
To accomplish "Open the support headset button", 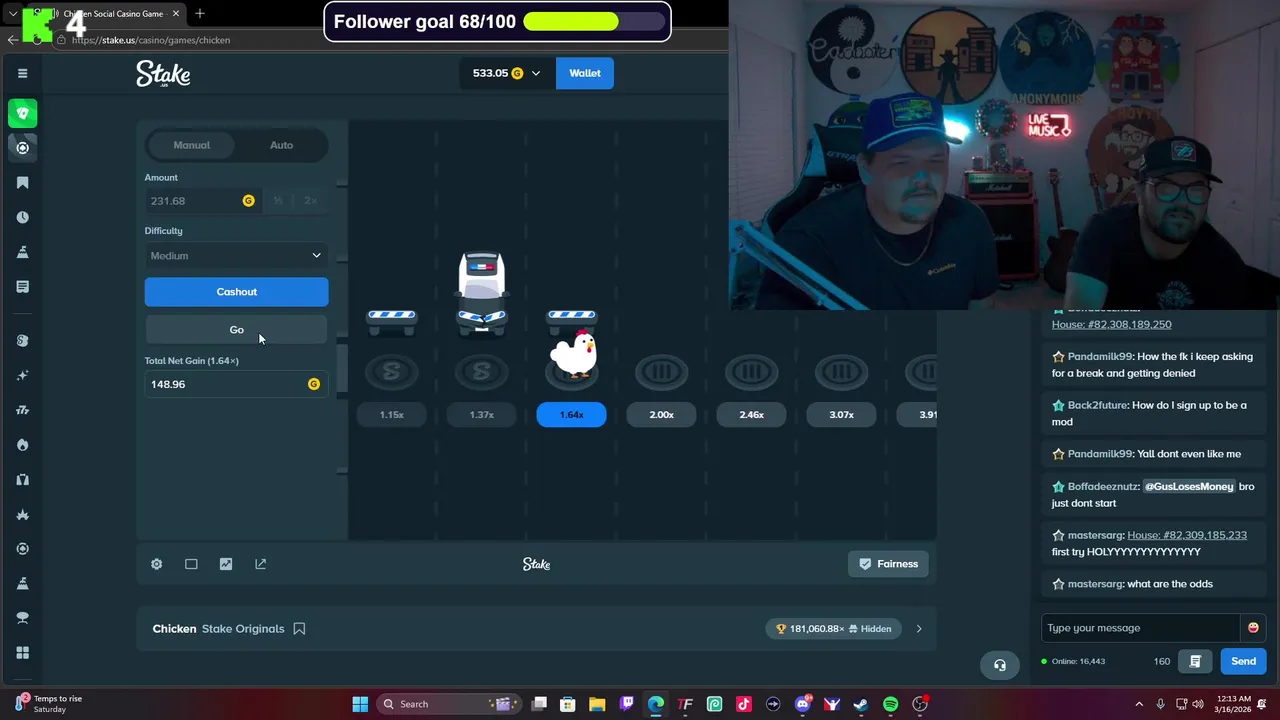I will tap(999, 665).
